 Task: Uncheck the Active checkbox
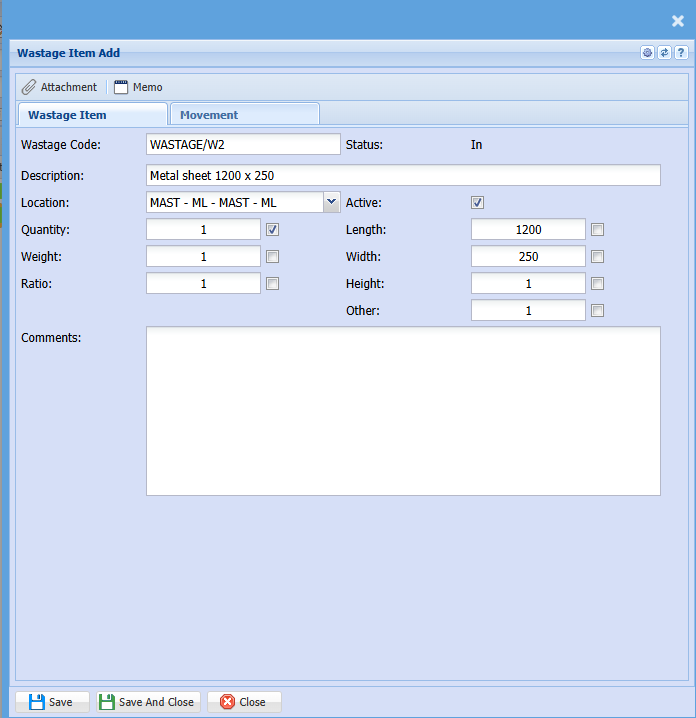tap(478, 203)
